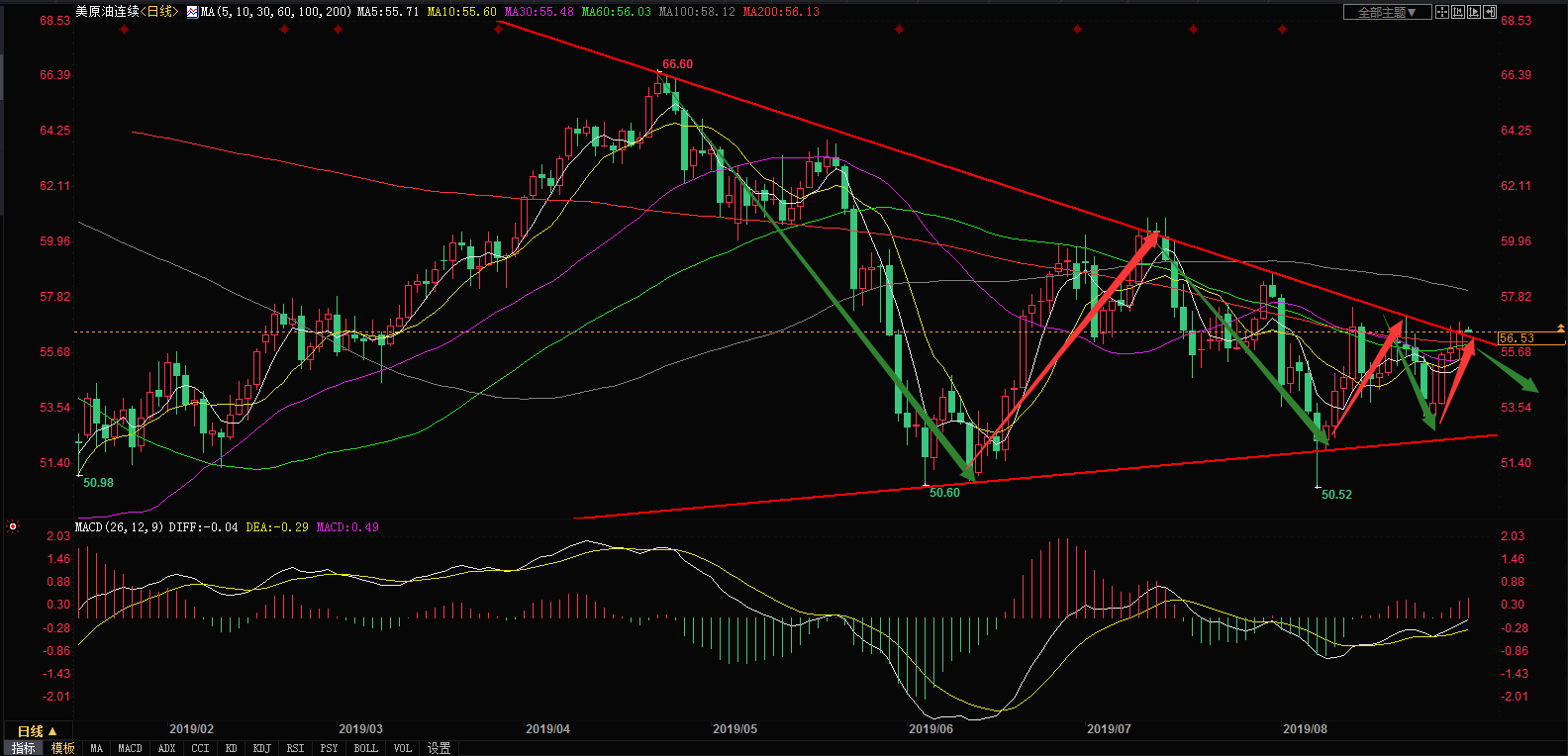
Task: Click the crosshair cursor icon
Action: click(1442, 12)
